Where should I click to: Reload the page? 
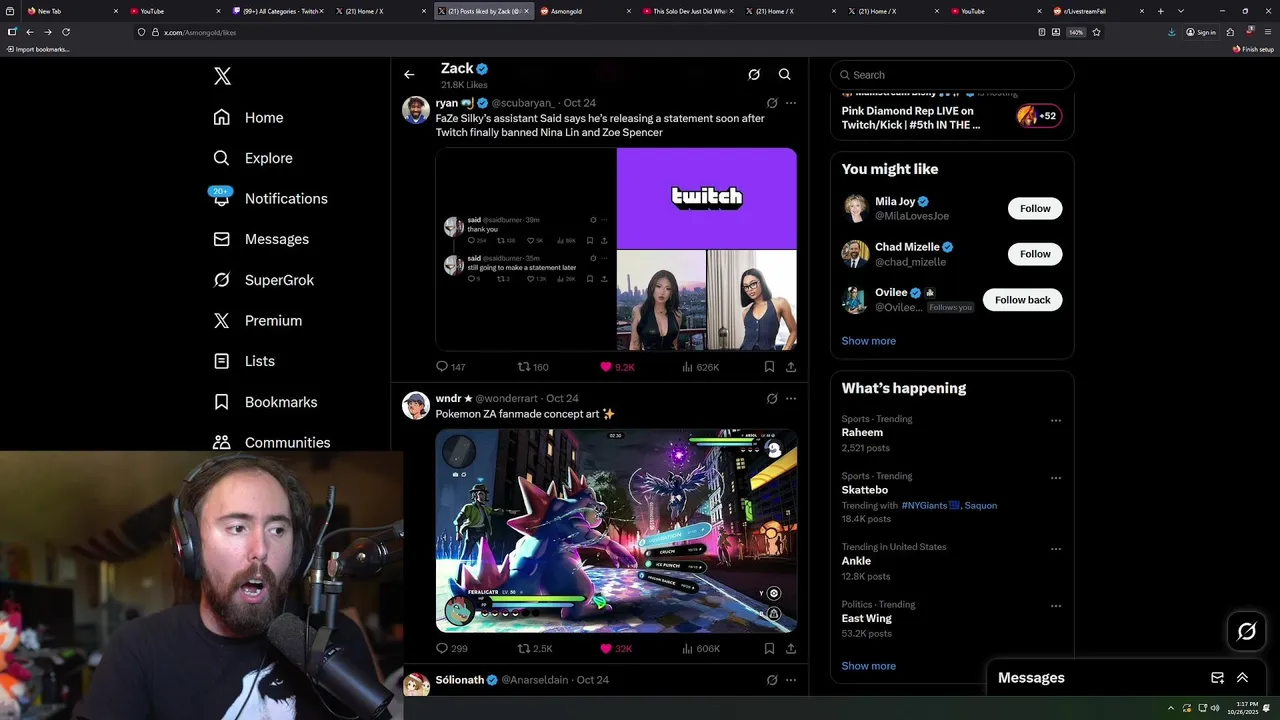(x=66, y=32)
